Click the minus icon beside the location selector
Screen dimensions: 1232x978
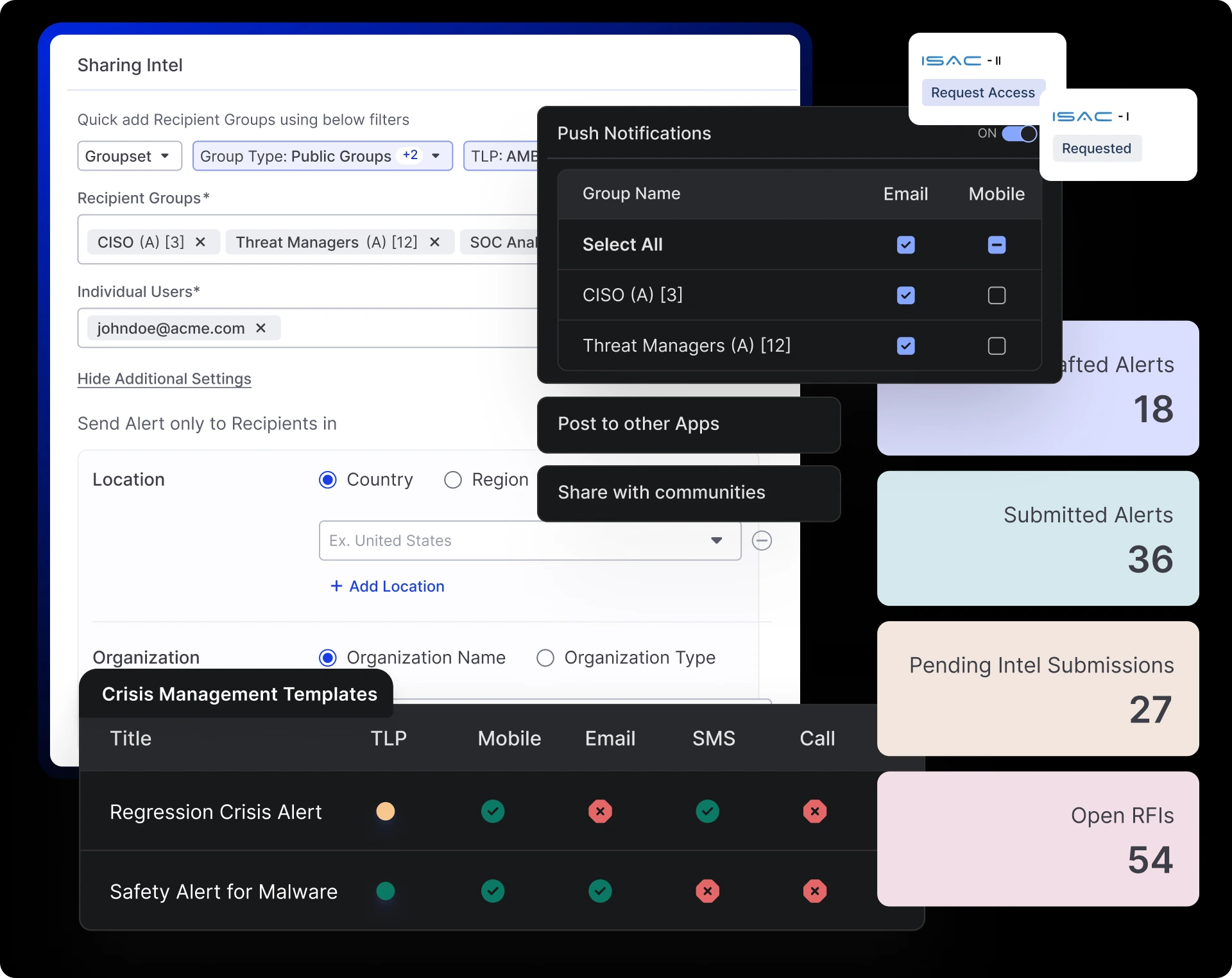[762, 541]
